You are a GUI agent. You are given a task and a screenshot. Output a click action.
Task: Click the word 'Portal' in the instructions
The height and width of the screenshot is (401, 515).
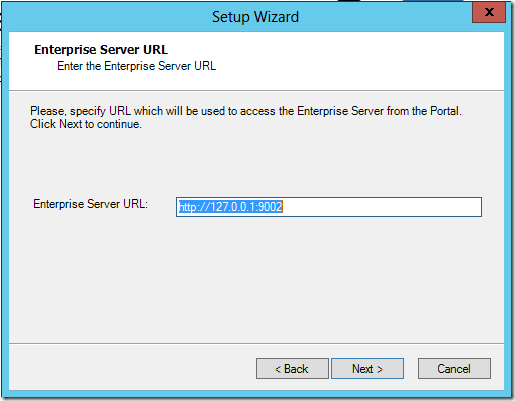444,111
